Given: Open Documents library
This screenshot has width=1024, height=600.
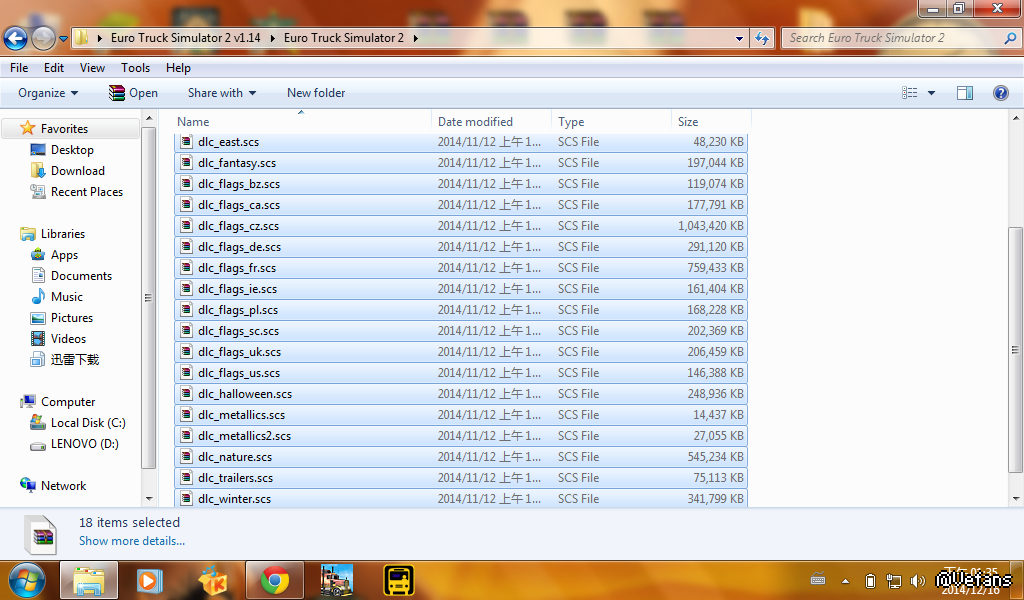Looking at the screenshot, I should (x=81, y=276).
